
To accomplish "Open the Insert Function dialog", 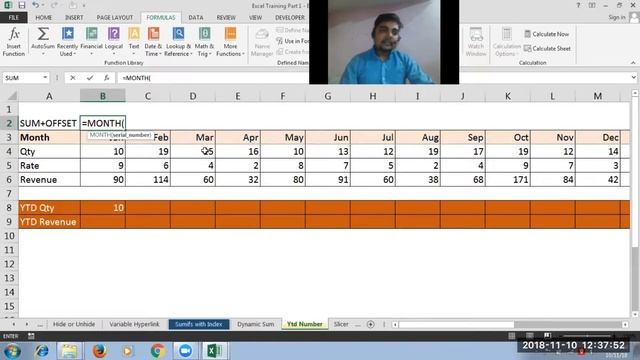I will click(13, 42).
